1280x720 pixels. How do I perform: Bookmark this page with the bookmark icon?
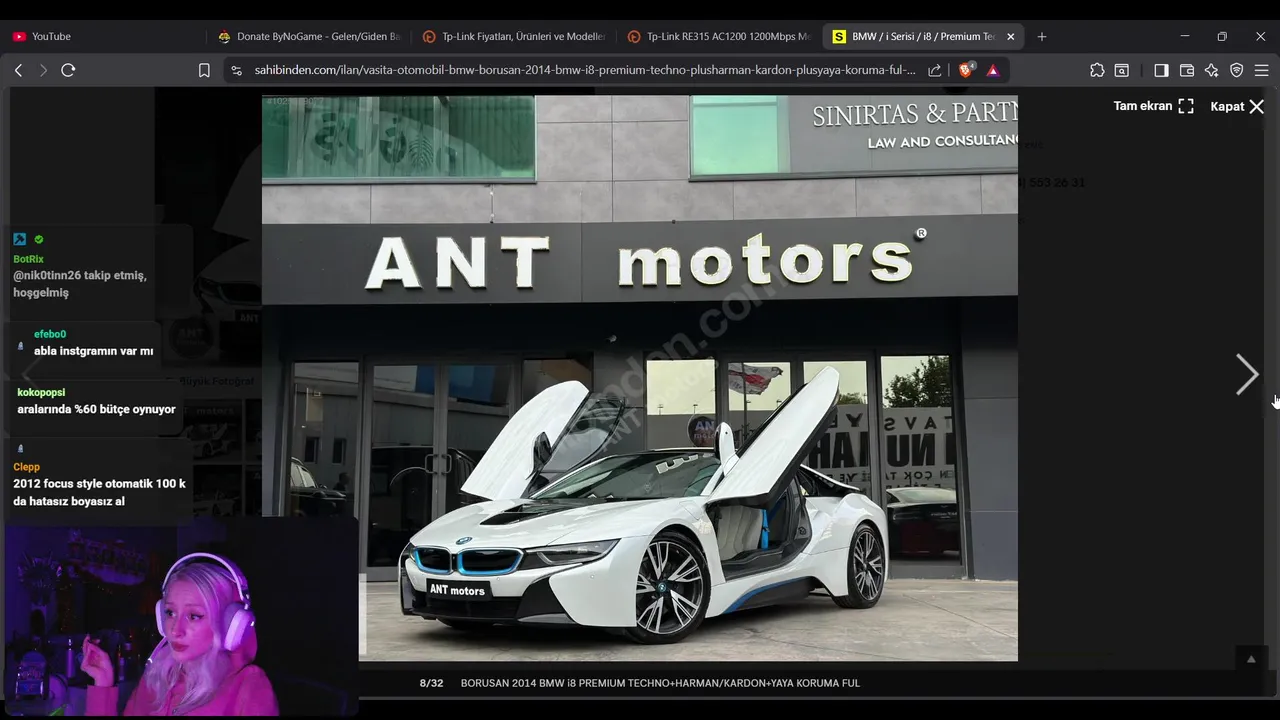pyautogui.click(x=204, y=70)
